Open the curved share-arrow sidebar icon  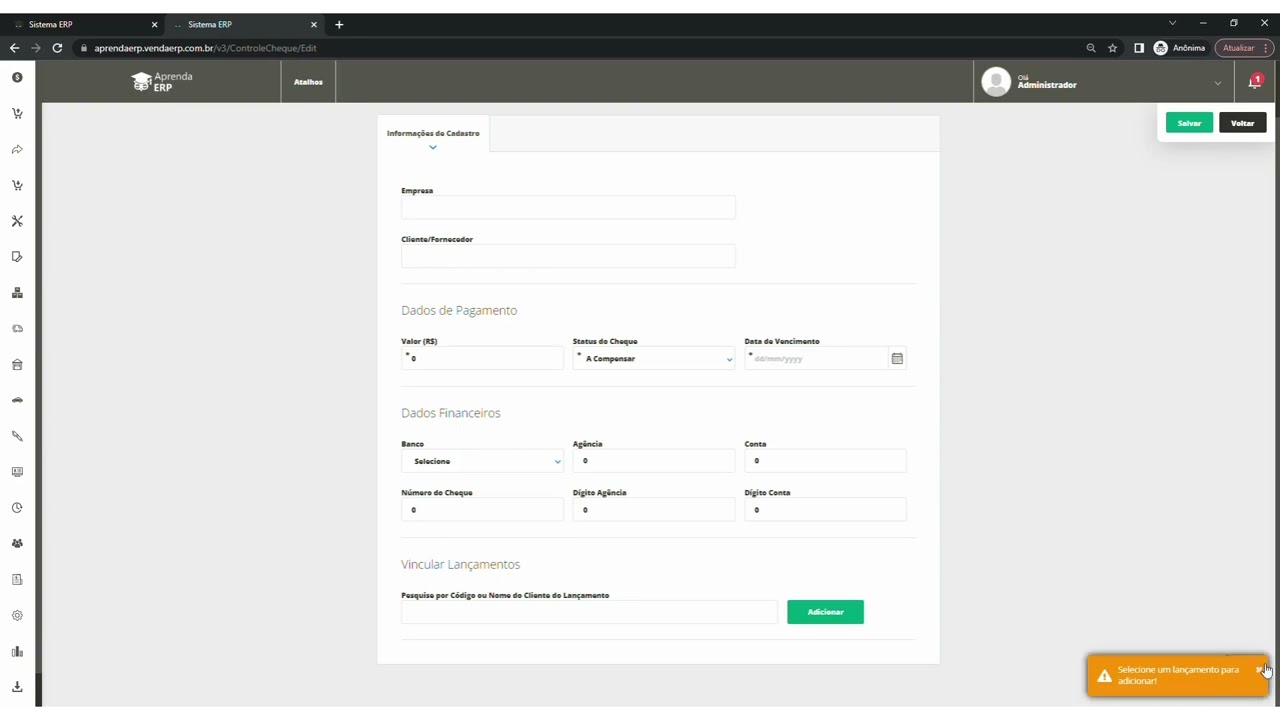coord(17,149)
